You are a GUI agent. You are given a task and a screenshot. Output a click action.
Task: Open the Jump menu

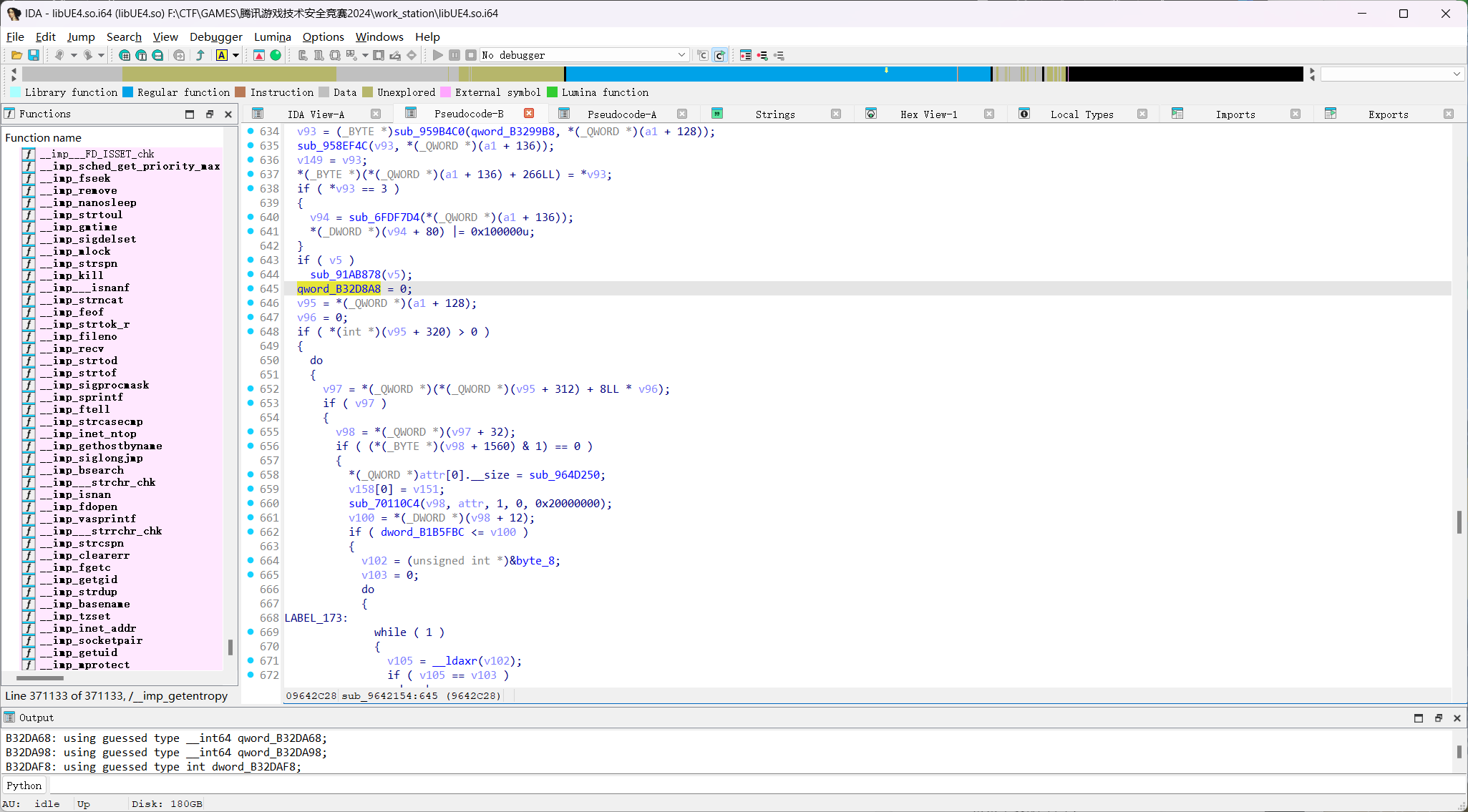(x=81, y=36)
